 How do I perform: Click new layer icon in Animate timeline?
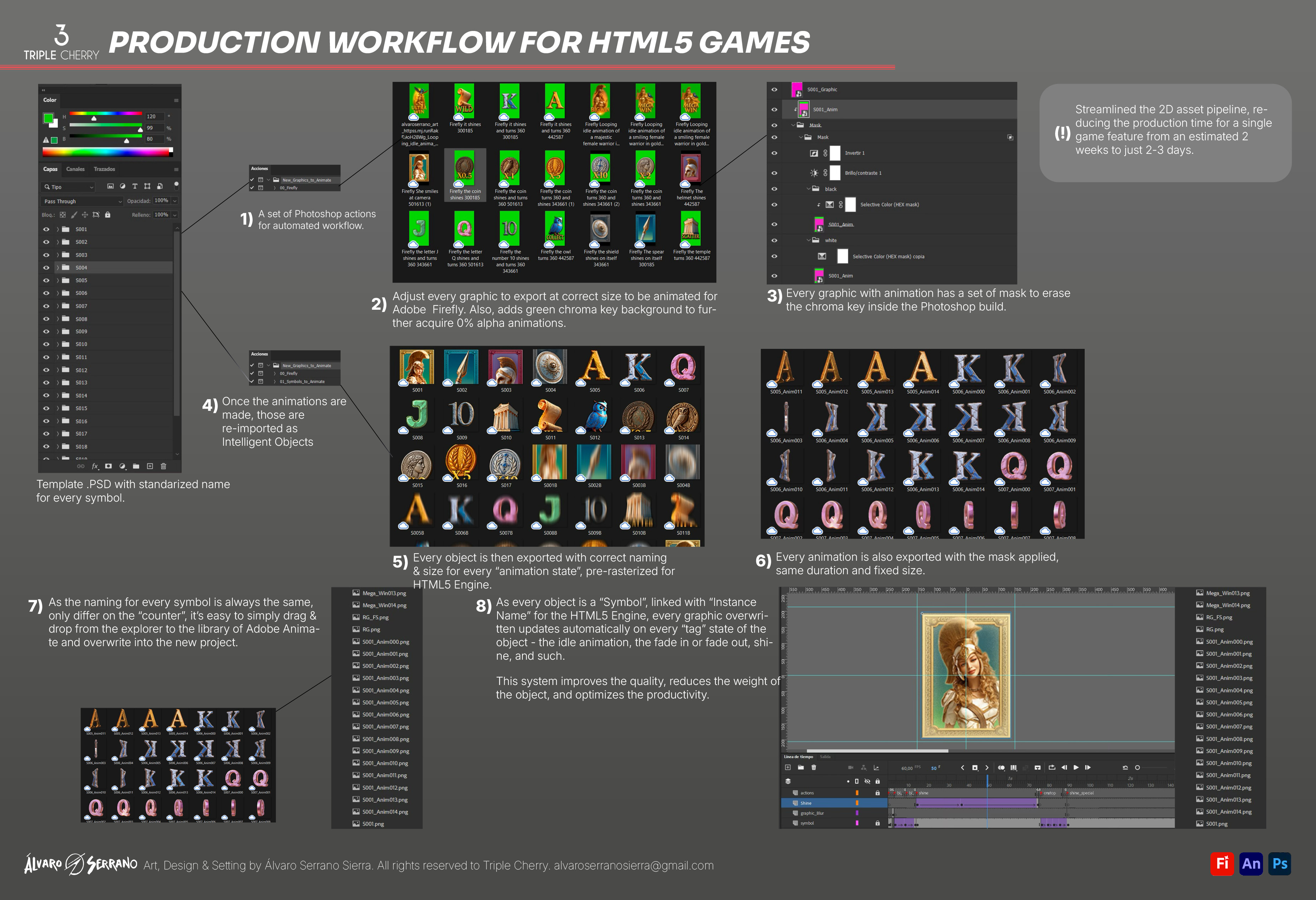point(788,768)
